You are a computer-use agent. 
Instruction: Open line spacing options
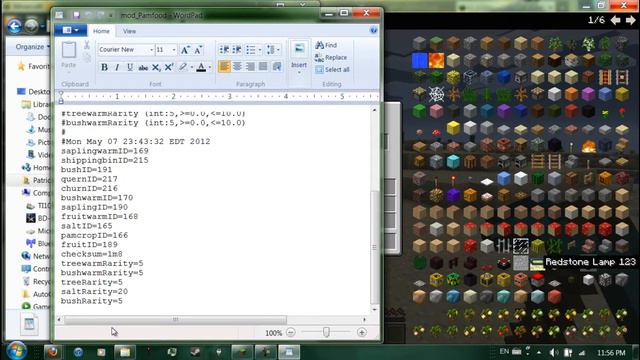point(271,50)
